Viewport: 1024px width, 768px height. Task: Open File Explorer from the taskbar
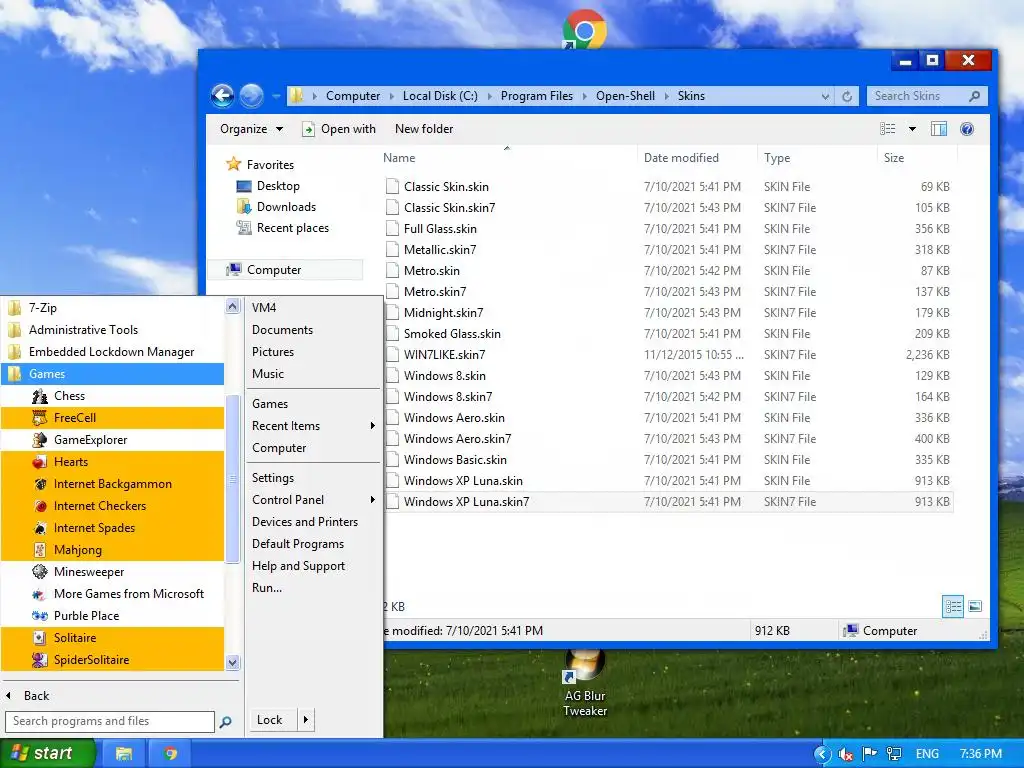[123, 754]
